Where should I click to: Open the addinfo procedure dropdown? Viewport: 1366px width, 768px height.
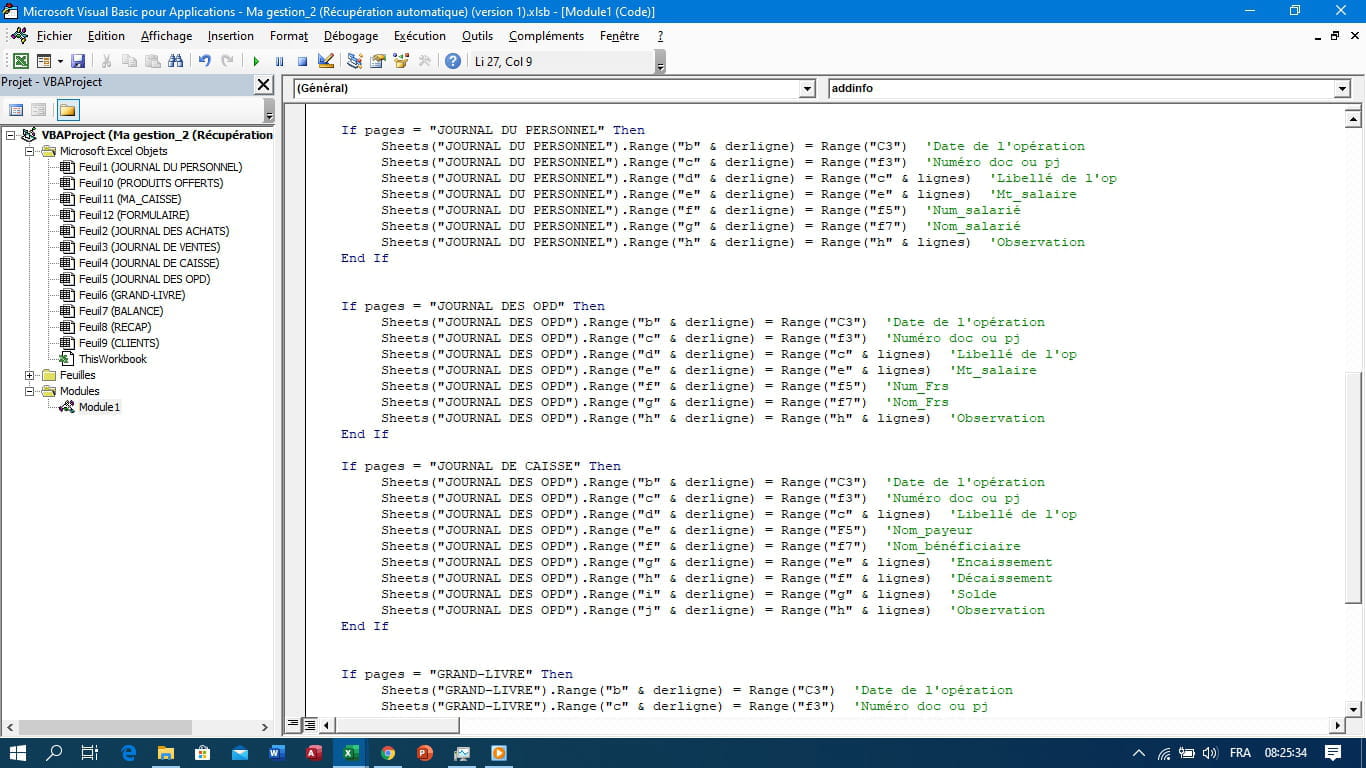1342,88
